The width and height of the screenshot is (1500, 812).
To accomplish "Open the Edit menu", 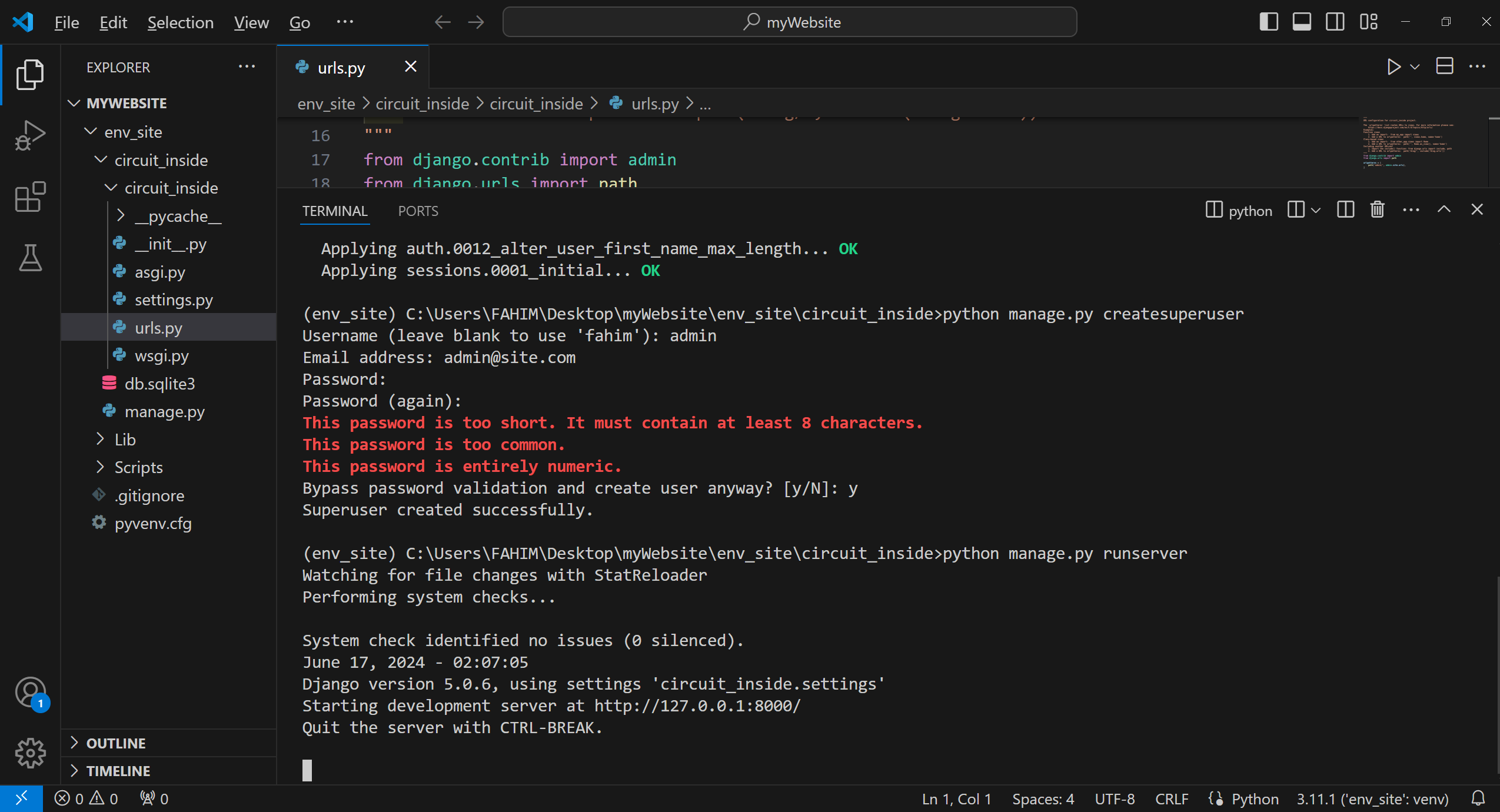I will coord(113,22).
